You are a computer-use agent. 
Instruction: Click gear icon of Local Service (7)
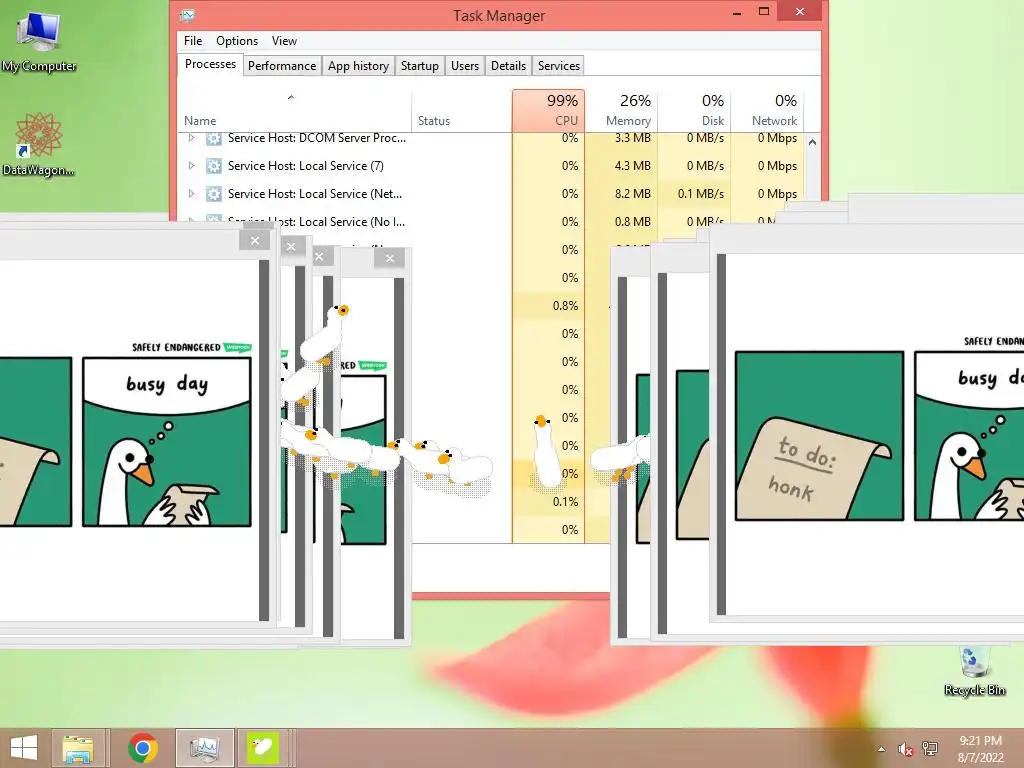[x=214, y=166]
